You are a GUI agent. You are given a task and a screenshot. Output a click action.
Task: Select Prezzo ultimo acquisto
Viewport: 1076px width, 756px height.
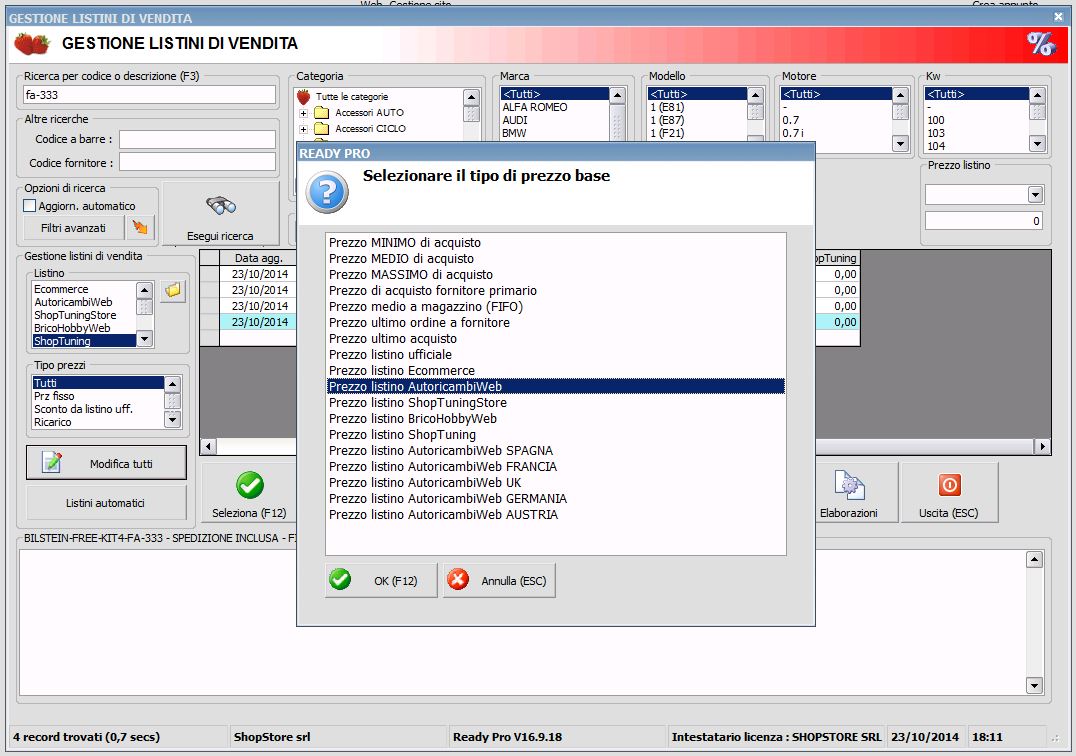[x=555, y=339]
